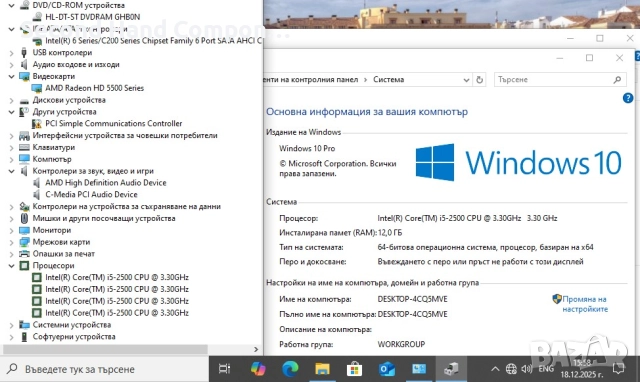The image size is (640, 382).
Task: Show hidden system tray icons
Action: point(495,369)
